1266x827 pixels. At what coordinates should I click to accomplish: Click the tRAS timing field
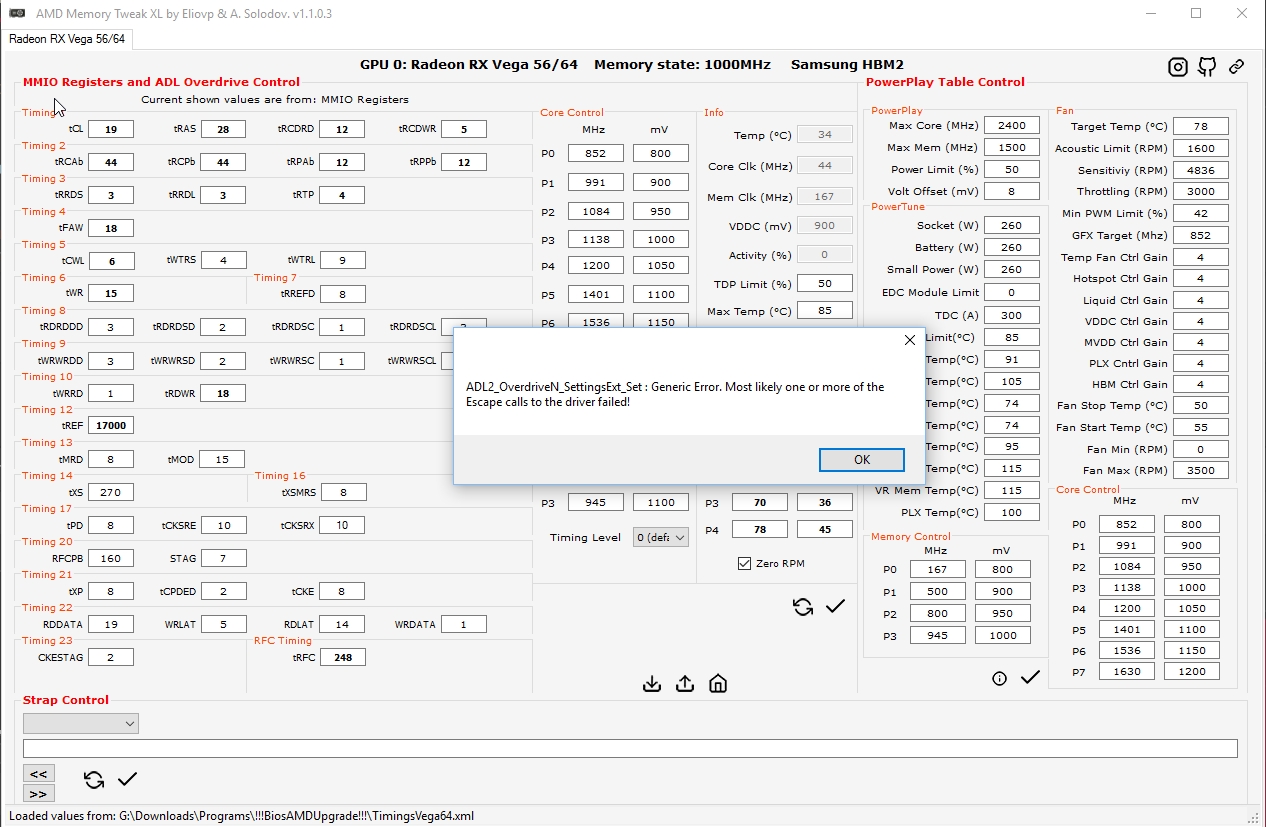point(222,129)
